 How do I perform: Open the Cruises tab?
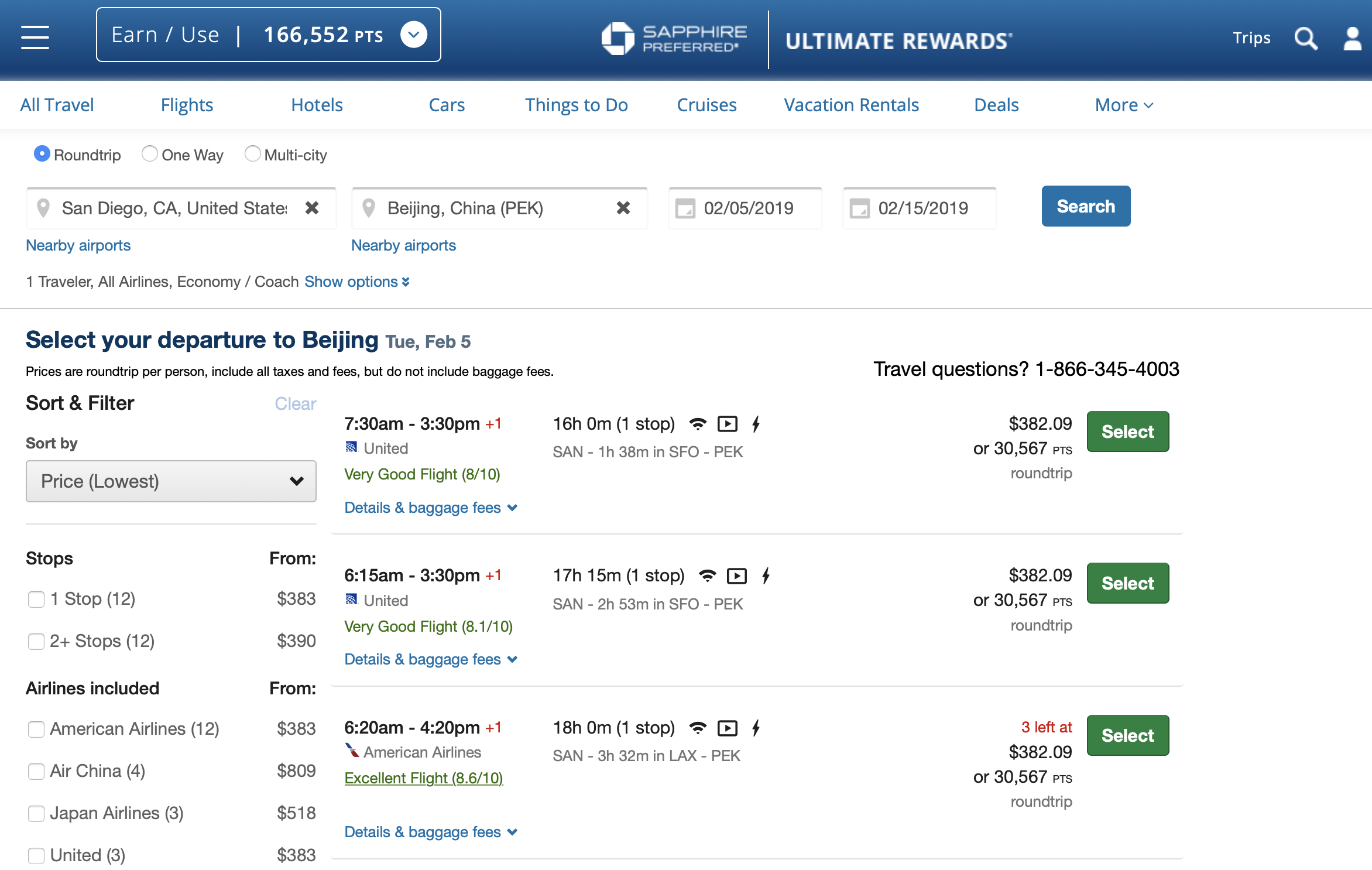pos(706,105)
